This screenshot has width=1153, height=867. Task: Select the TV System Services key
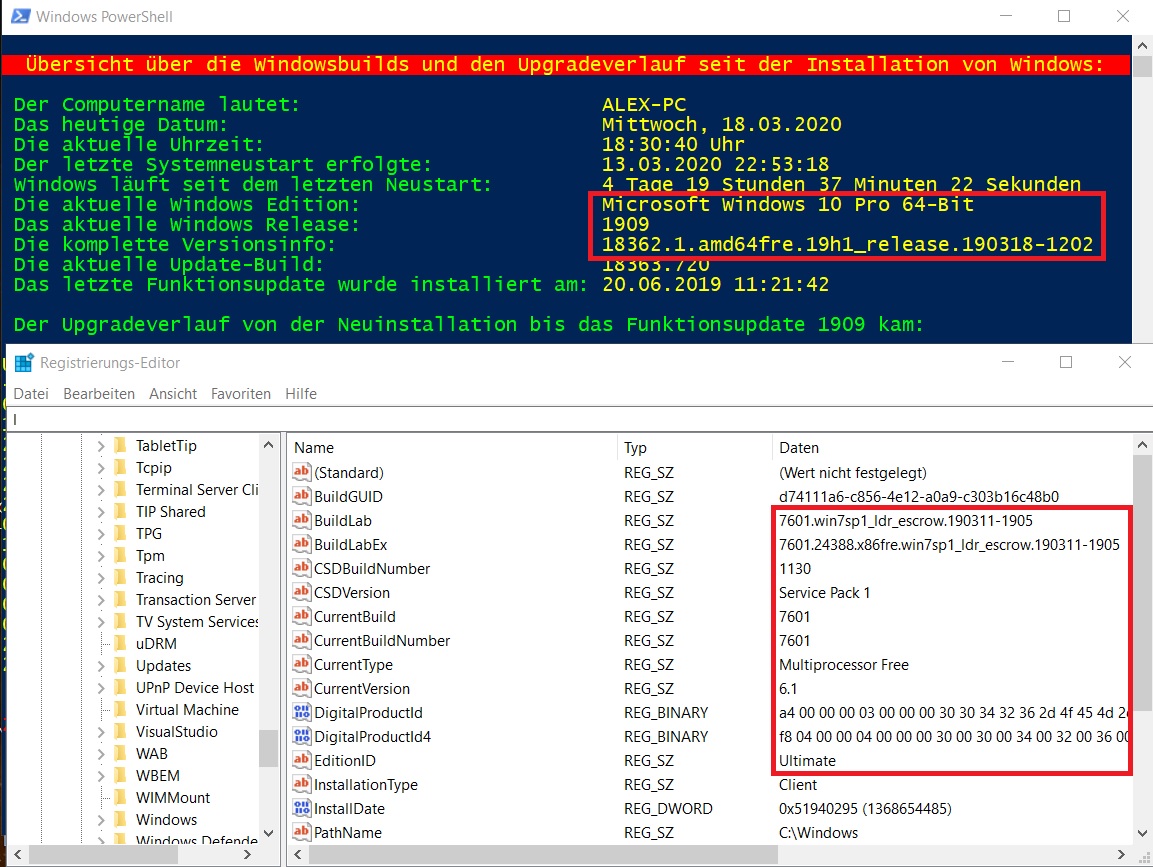[x=197, y=622]
